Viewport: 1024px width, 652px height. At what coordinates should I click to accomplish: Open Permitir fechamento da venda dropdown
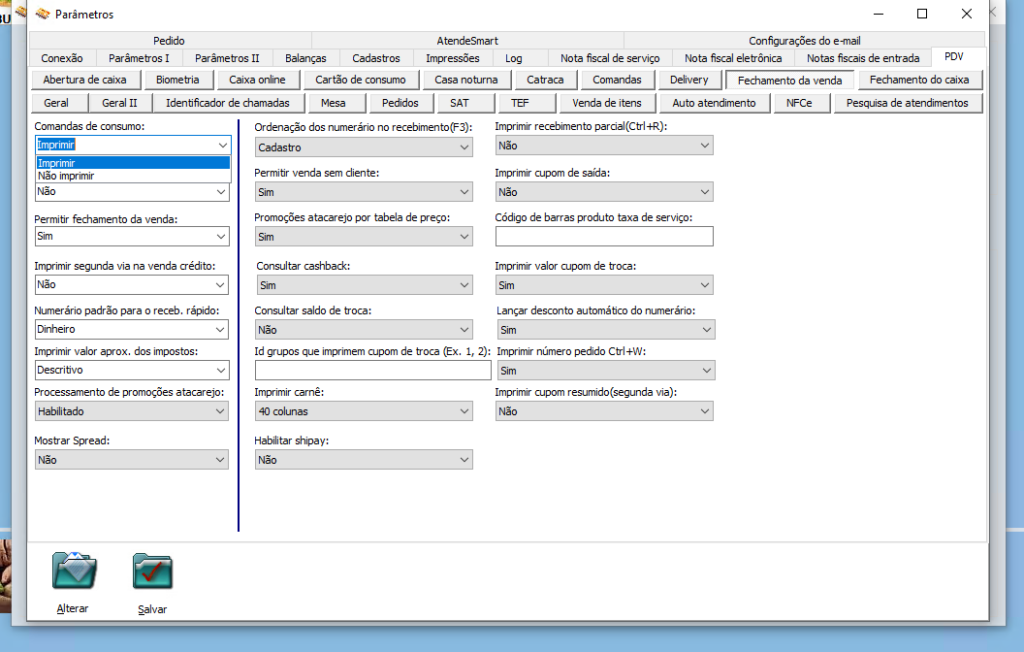[x=132, y=236]
